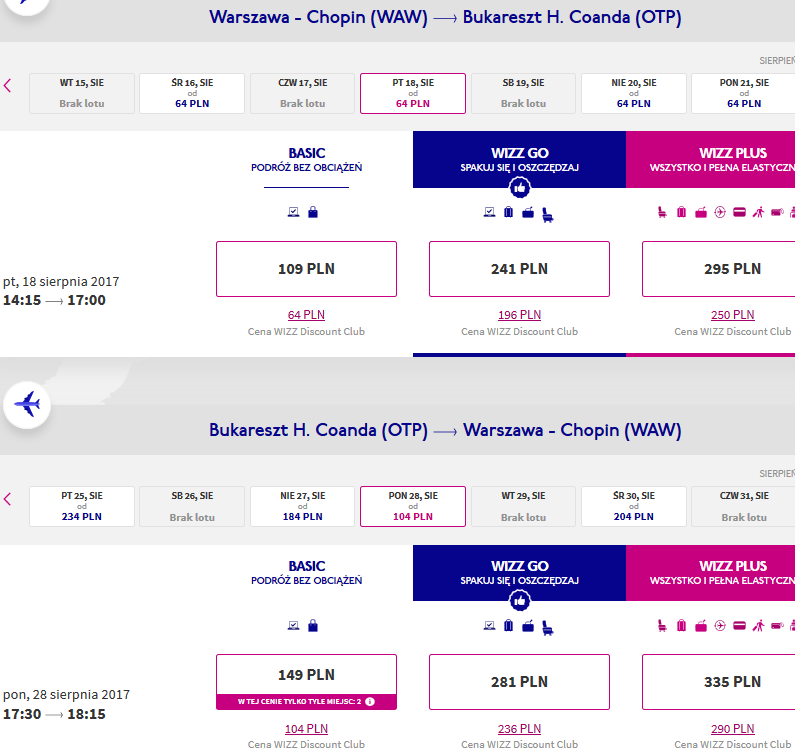This screenshot has width=795, height=751.
Task: Click online check-in icon in outbound WIZZ GO
Action: [489, 212]
